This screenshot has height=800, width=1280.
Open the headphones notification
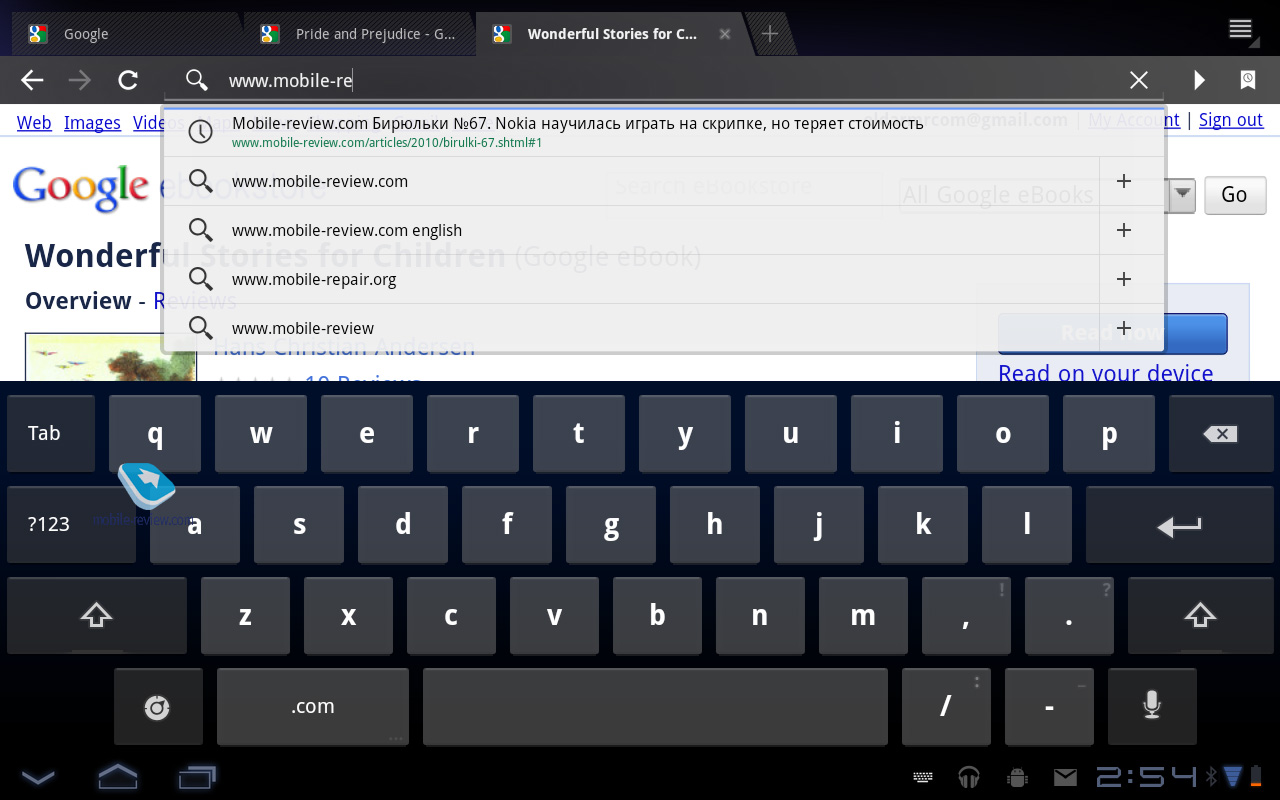(968, 777)
